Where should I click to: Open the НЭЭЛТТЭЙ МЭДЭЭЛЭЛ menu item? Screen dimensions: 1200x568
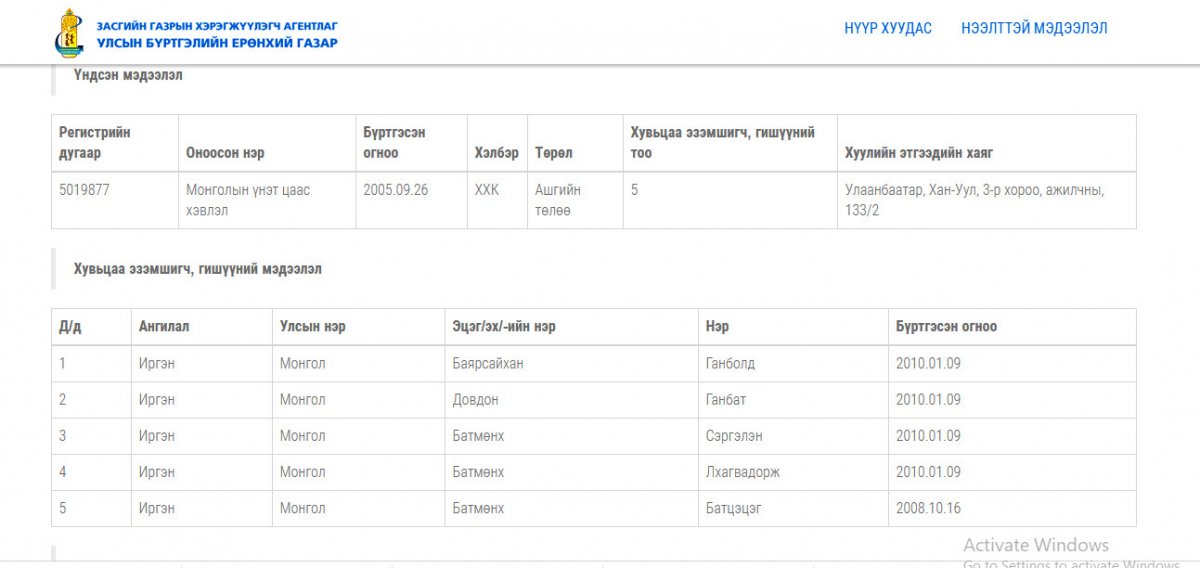tap(1034, 28)
